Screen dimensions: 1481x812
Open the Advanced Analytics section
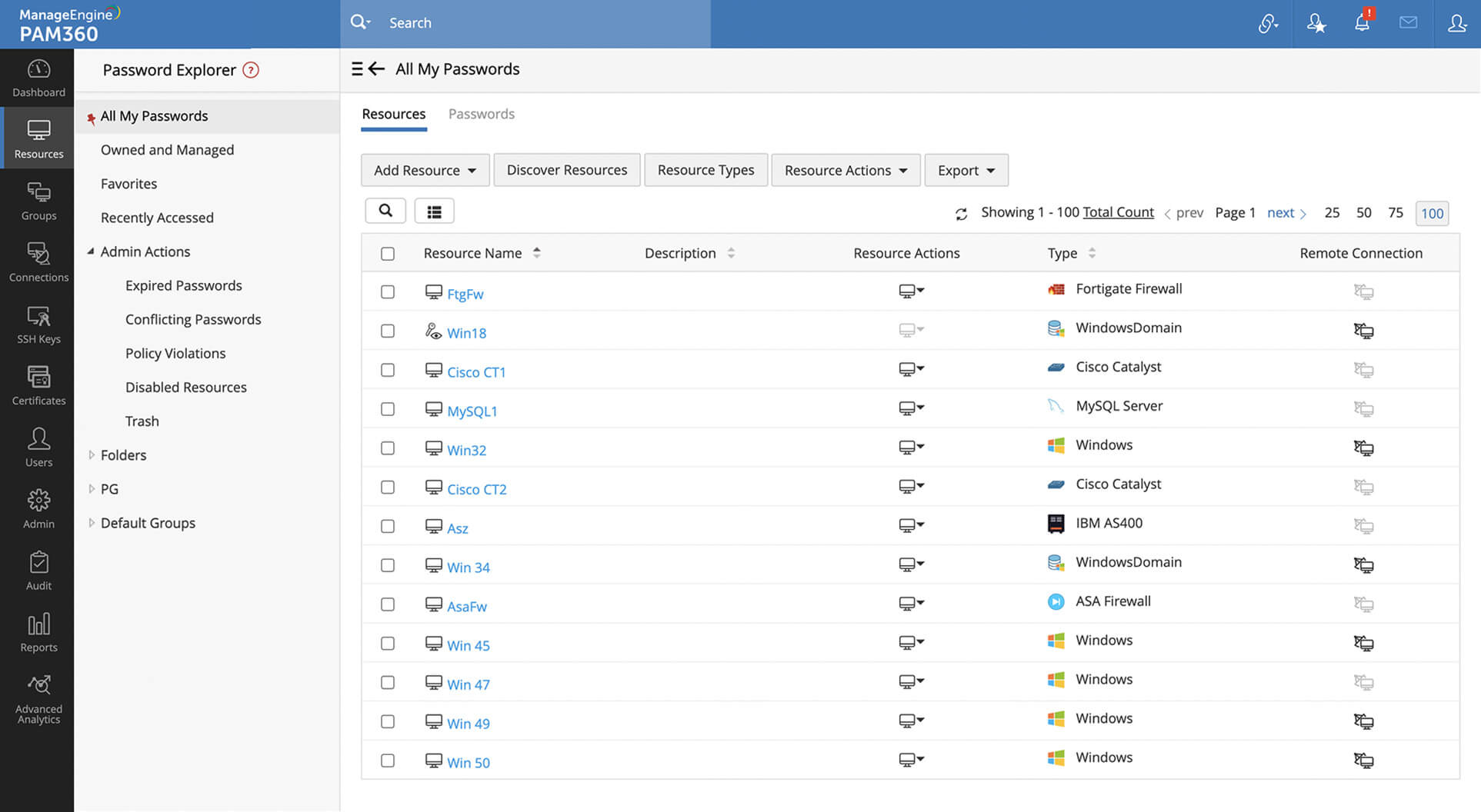[x=38, y=699]
